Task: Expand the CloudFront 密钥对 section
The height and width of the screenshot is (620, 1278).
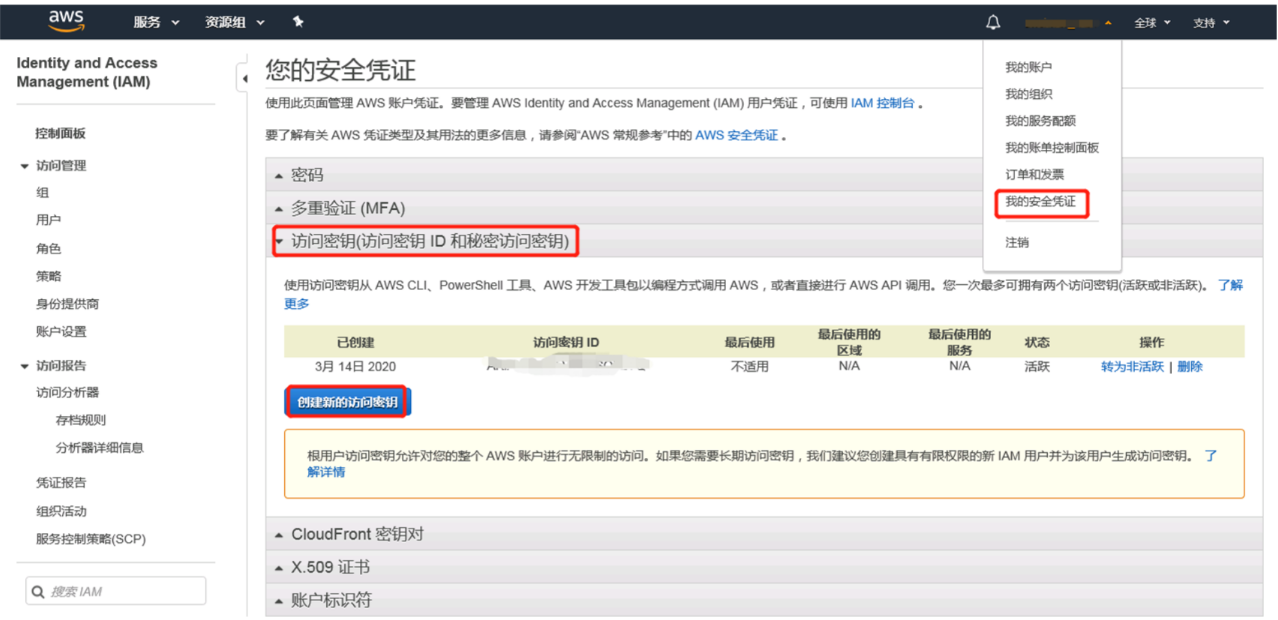Action: point(764,534)
